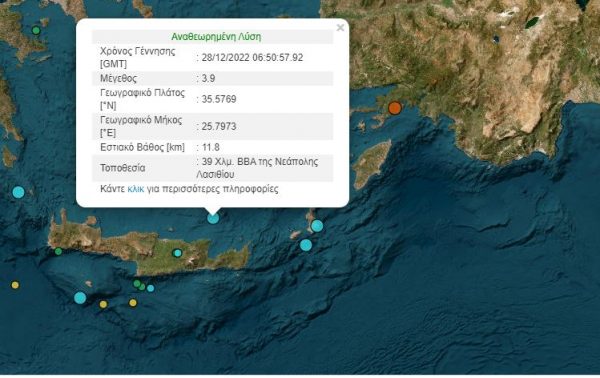Screen dimensions: 600x378
Task: Click the location text 'ΒΒΑ της Νεάπολης Λασιθίου'
Action: pos(257,168)
